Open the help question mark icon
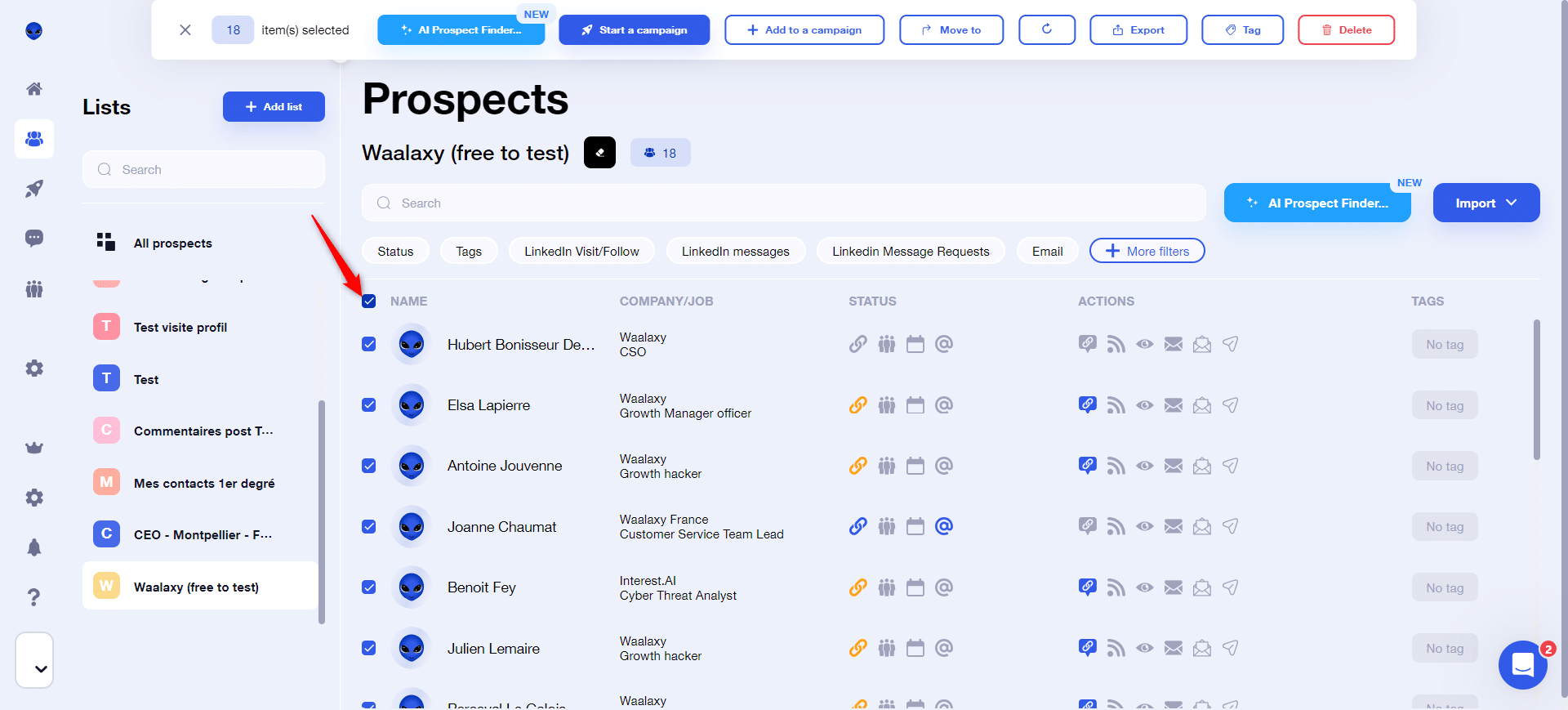Image resolution: width=1568 pixels, height=710 pixels. [x=34, y=597]
